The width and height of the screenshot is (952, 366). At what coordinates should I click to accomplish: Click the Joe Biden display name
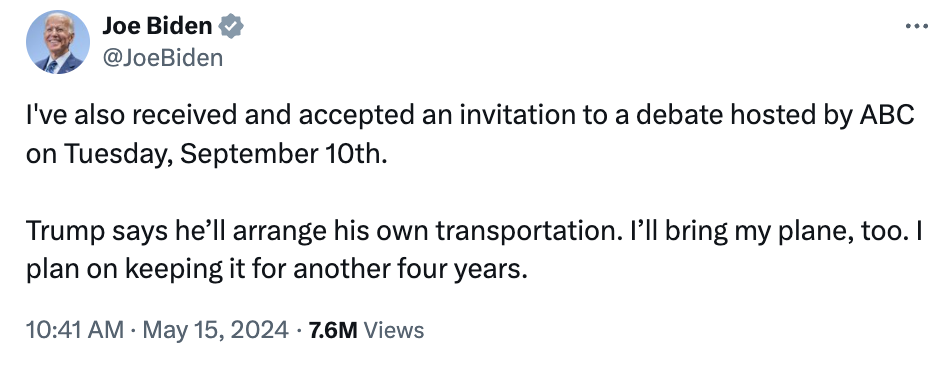pyautogui.click(x=157, y=26)
